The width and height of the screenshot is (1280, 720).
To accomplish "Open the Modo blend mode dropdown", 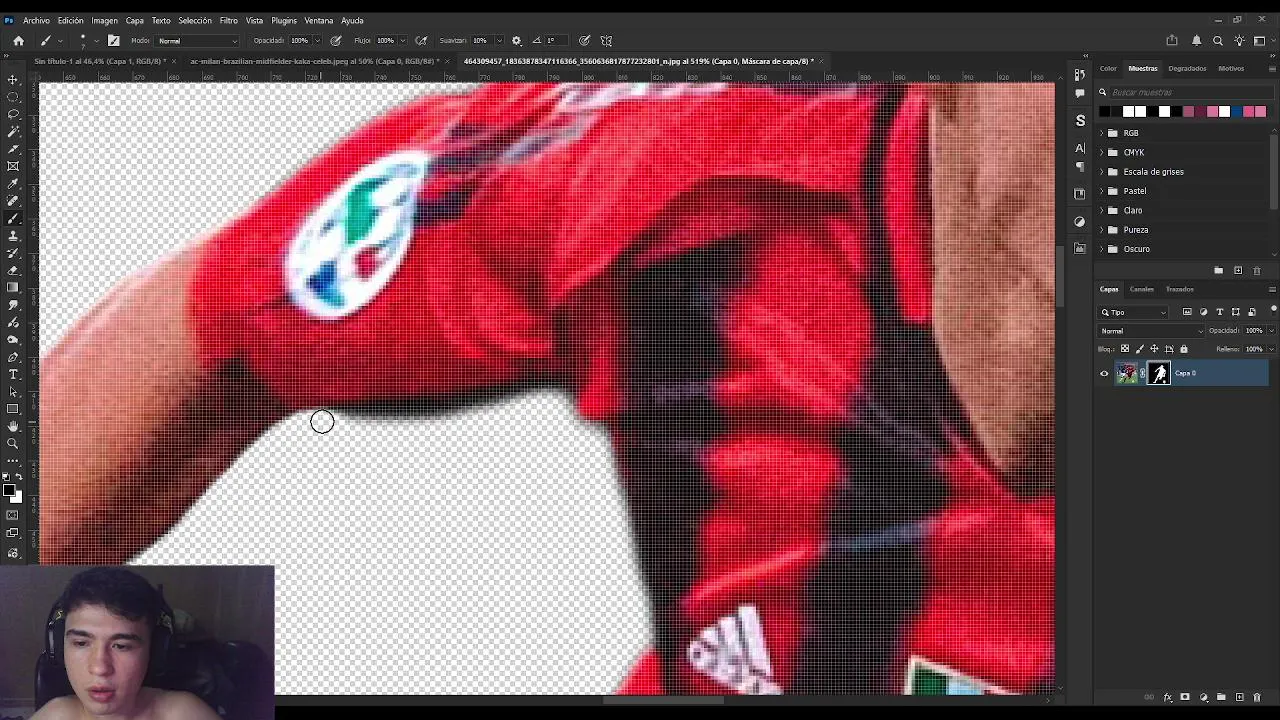I will 197,41.
